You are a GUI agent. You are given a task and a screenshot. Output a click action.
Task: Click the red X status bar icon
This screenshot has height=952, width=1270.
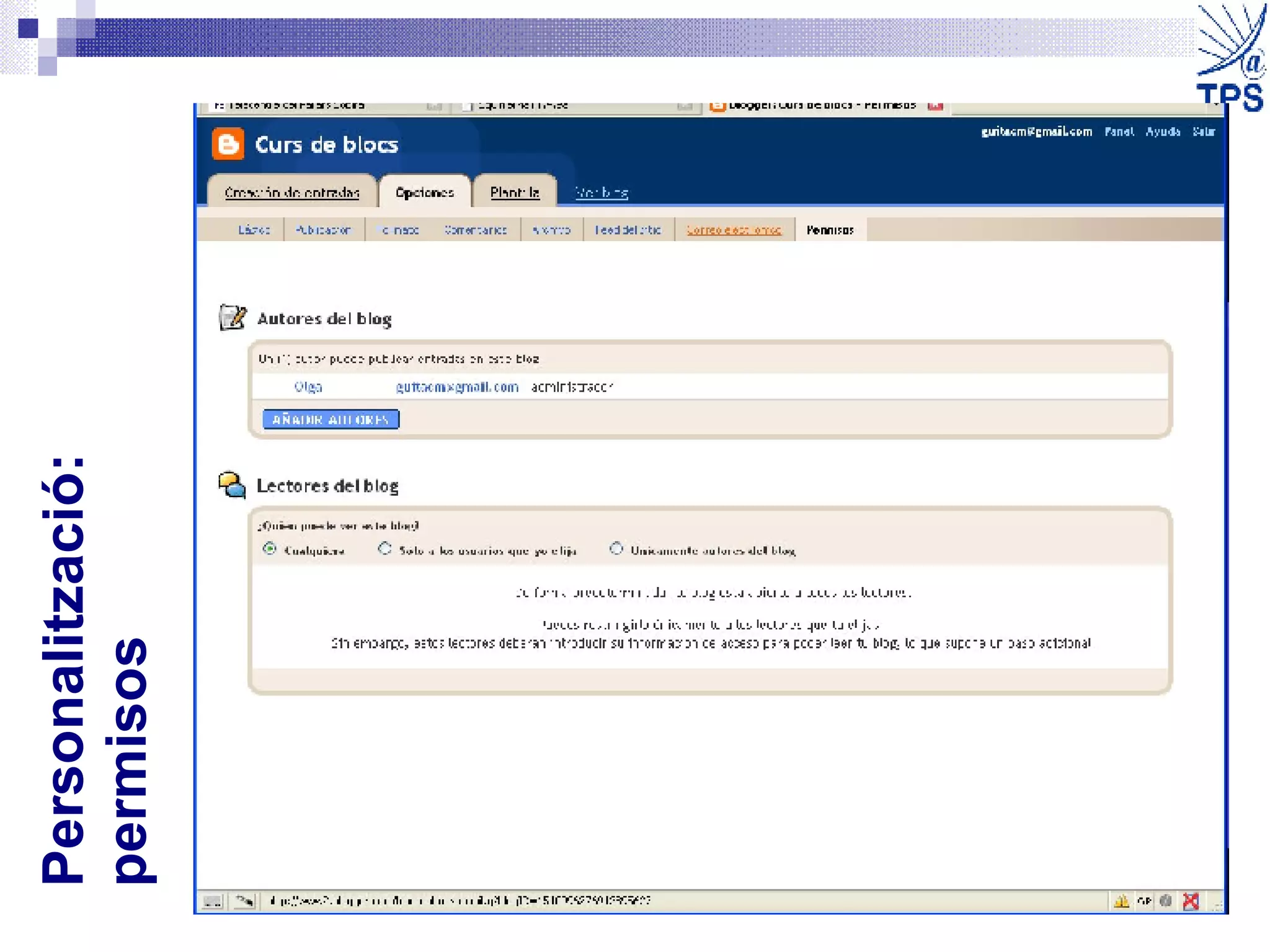[x=1191, y=901]
